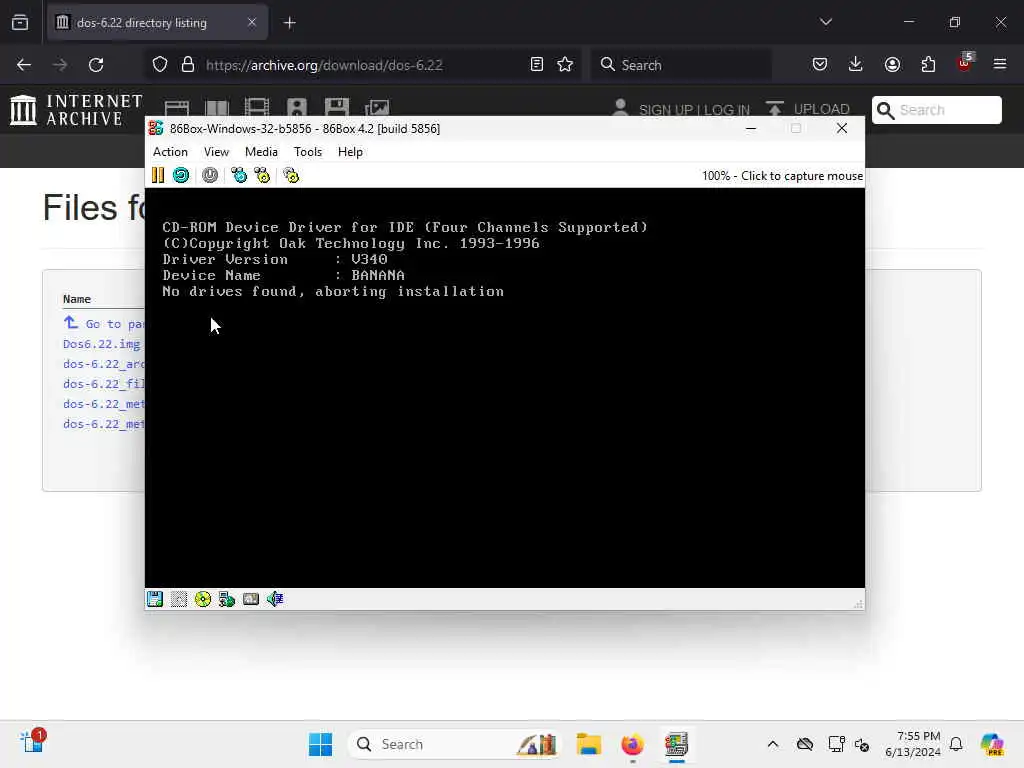Open File Explorer from the taskbar
Screen dimensions: 1024x768
[x=588, y=744]
